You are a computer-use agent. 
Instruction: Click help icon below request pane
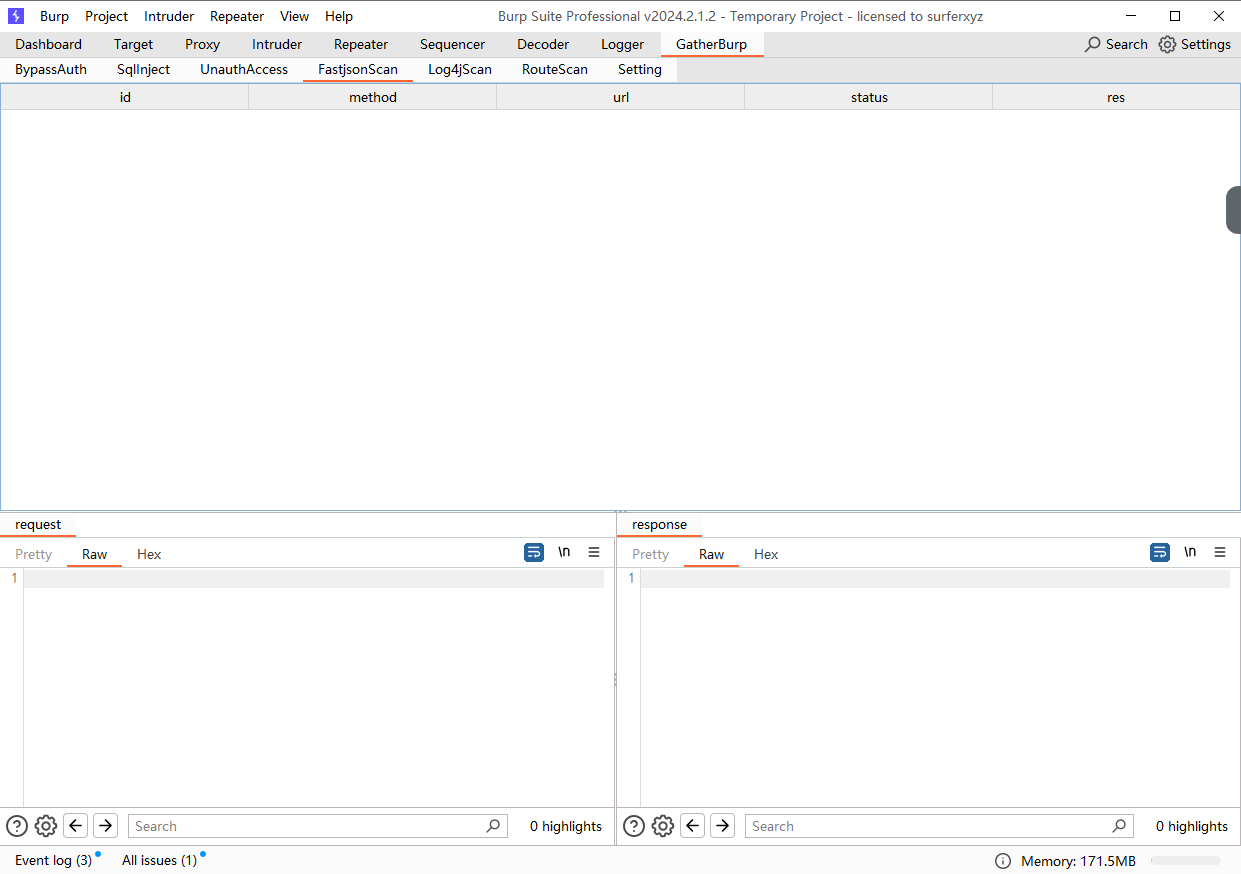[17, 826]
